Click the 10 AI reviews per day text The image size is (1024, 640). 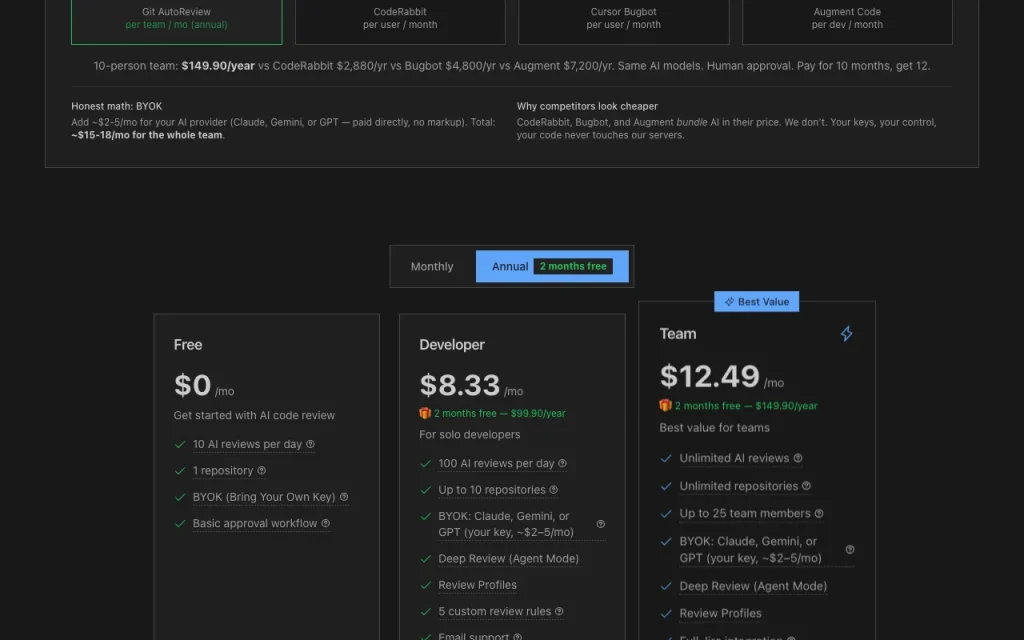[247, 444]
